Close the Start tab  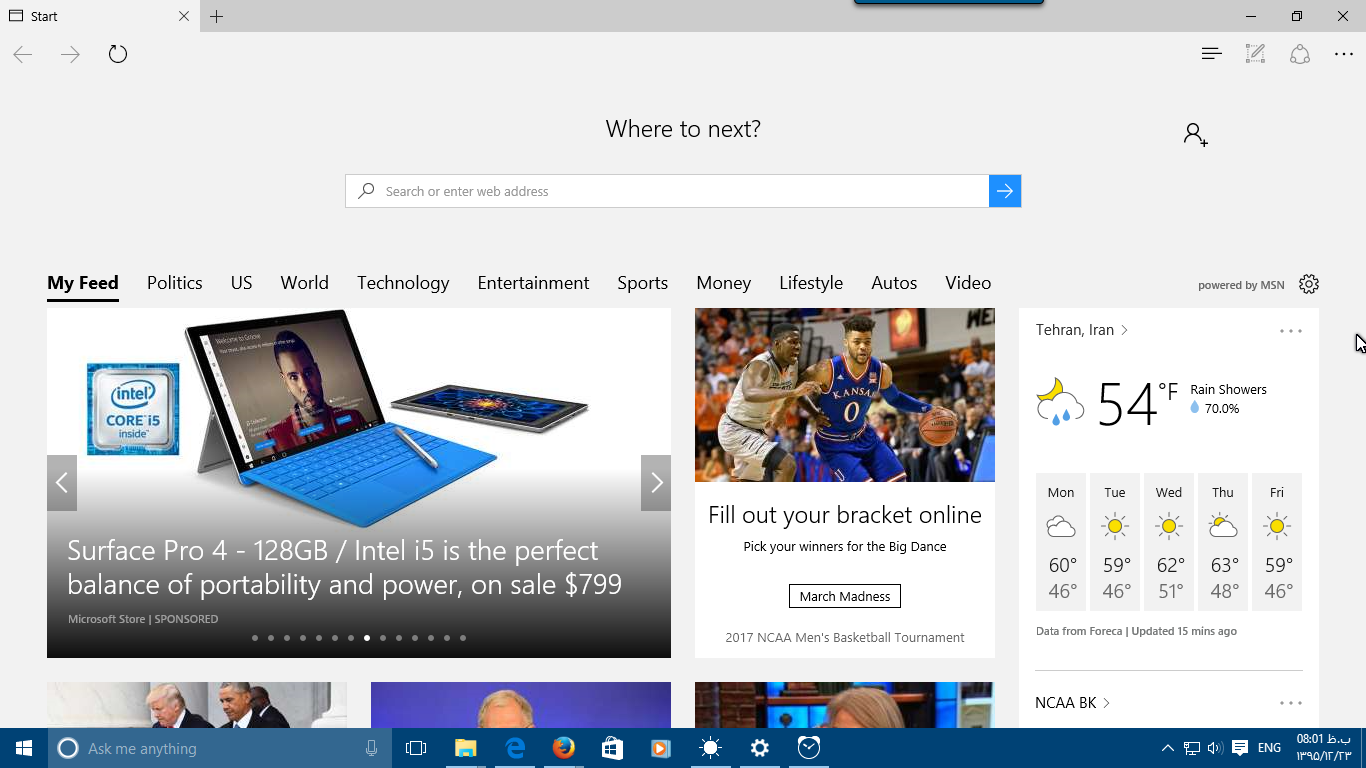[x=184, y=16]
